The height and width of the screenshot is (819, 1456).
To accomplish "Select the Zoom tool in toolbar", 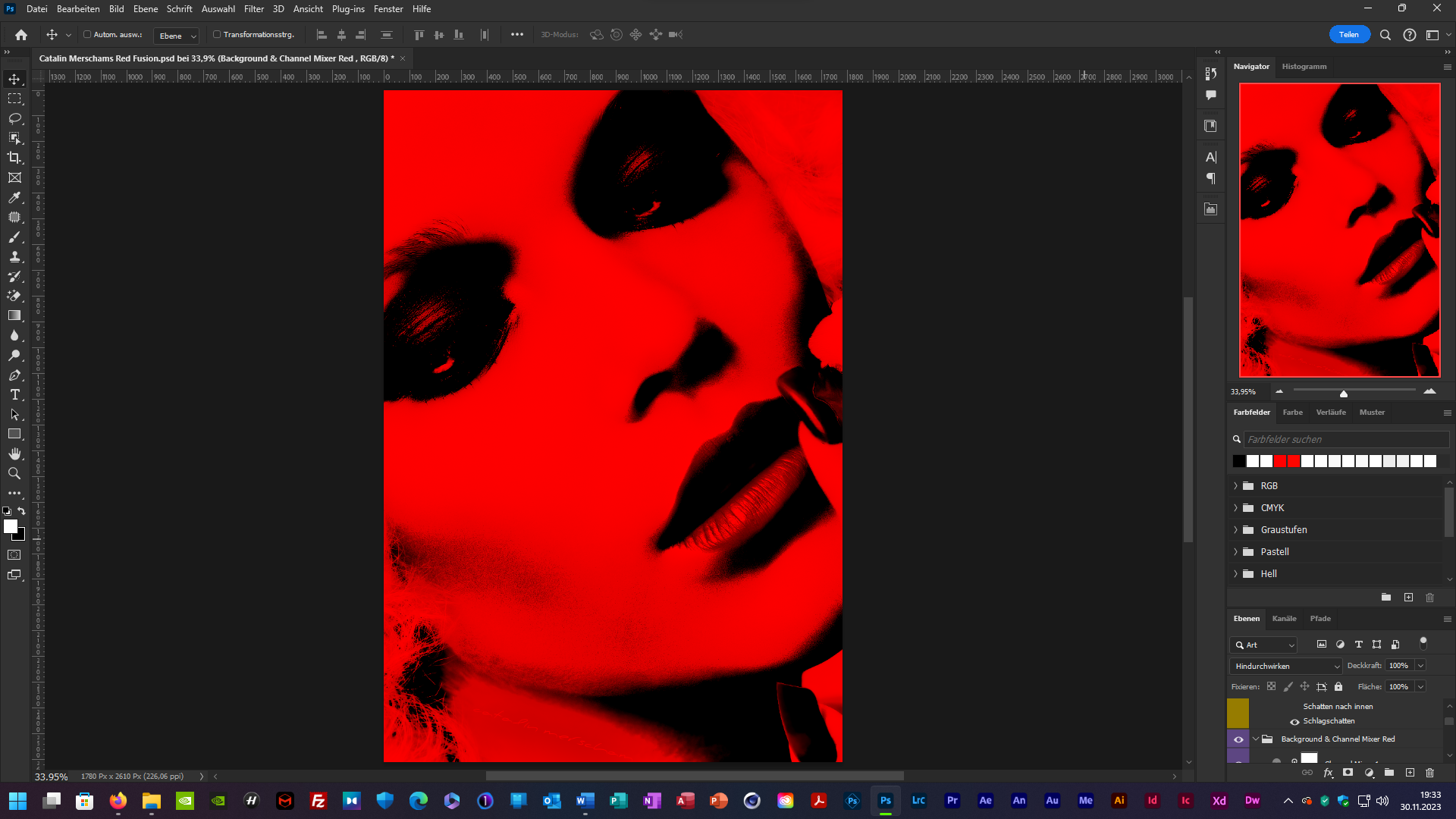I will pyautogui.click(x=14, y=473).
